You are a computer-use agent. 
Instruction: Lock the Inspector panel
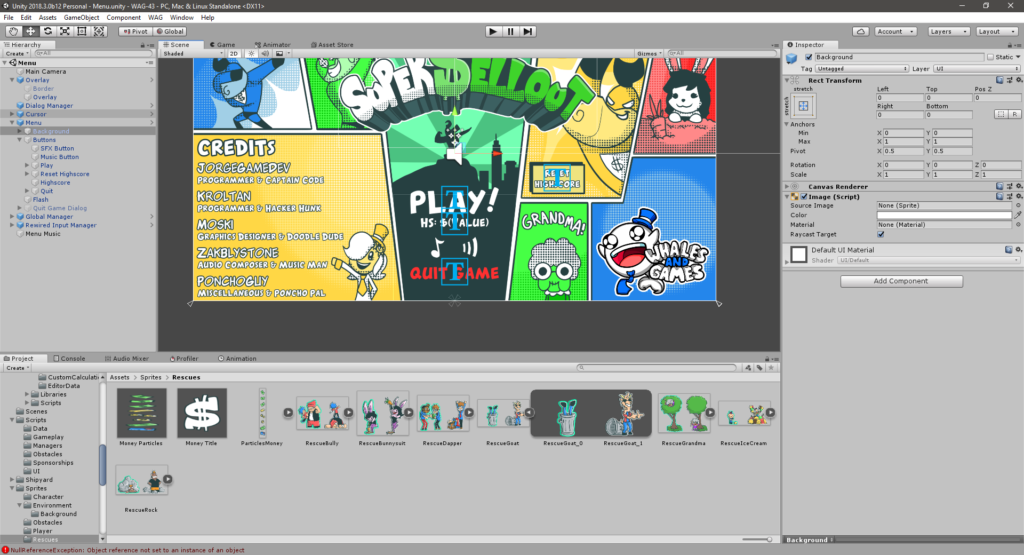[1010, 45]
